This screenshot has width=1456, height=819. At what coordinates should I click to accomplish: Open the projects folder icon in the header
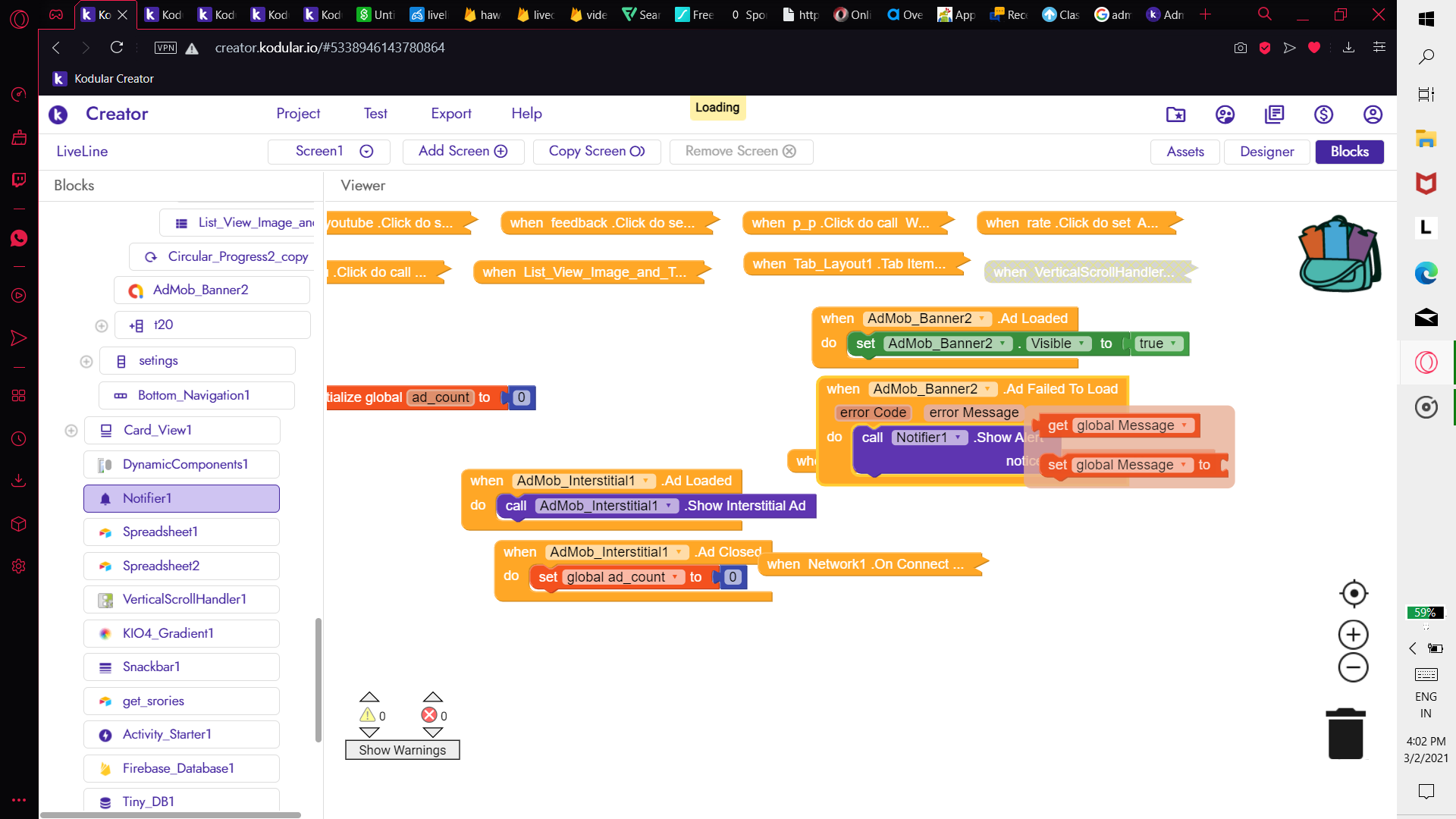tap(1175, 115)
